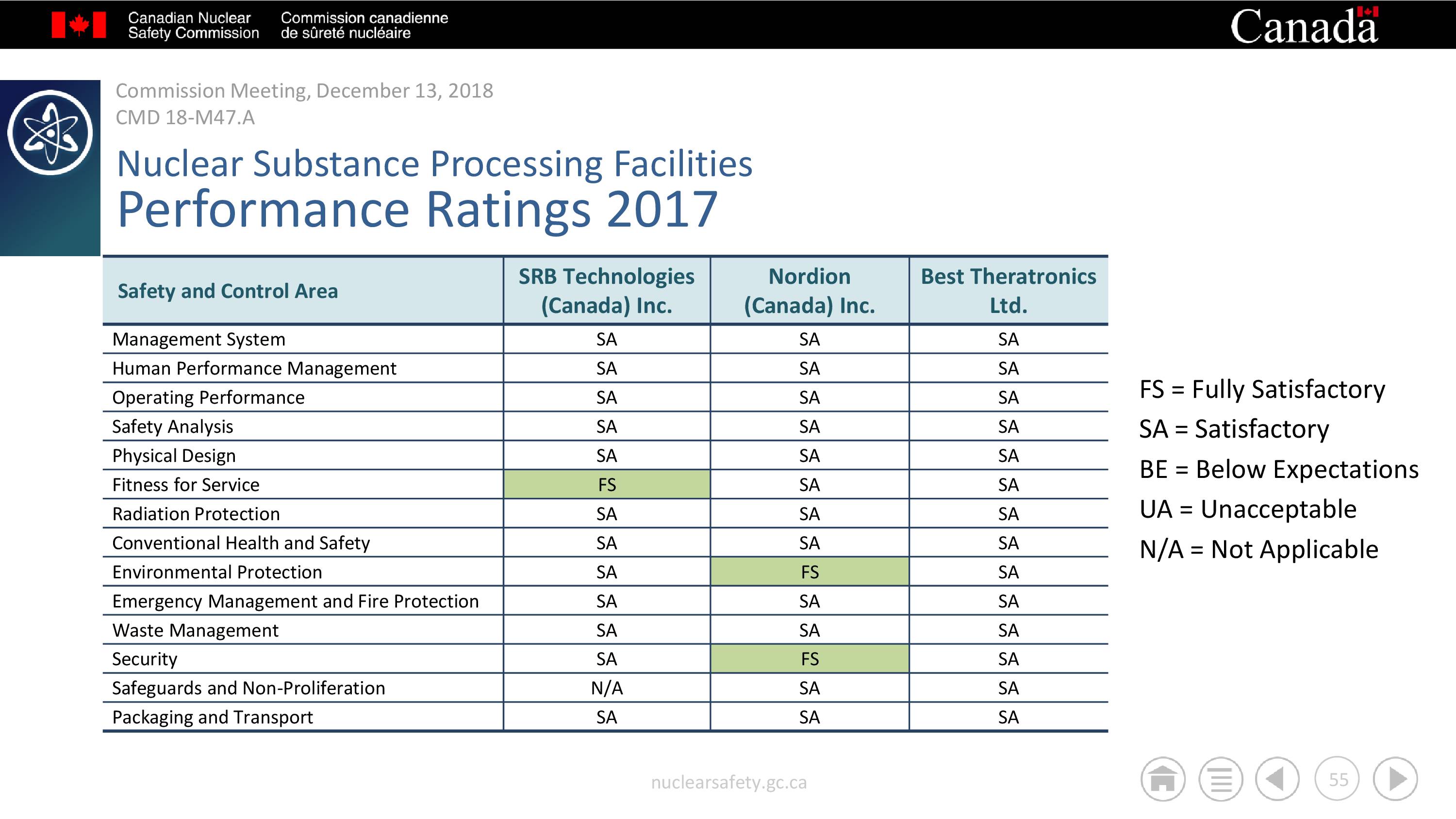Click the Nuclear Substance Processing Facilities heading
This screenshot has height=819, width=1456.
[x=434, y=164]
